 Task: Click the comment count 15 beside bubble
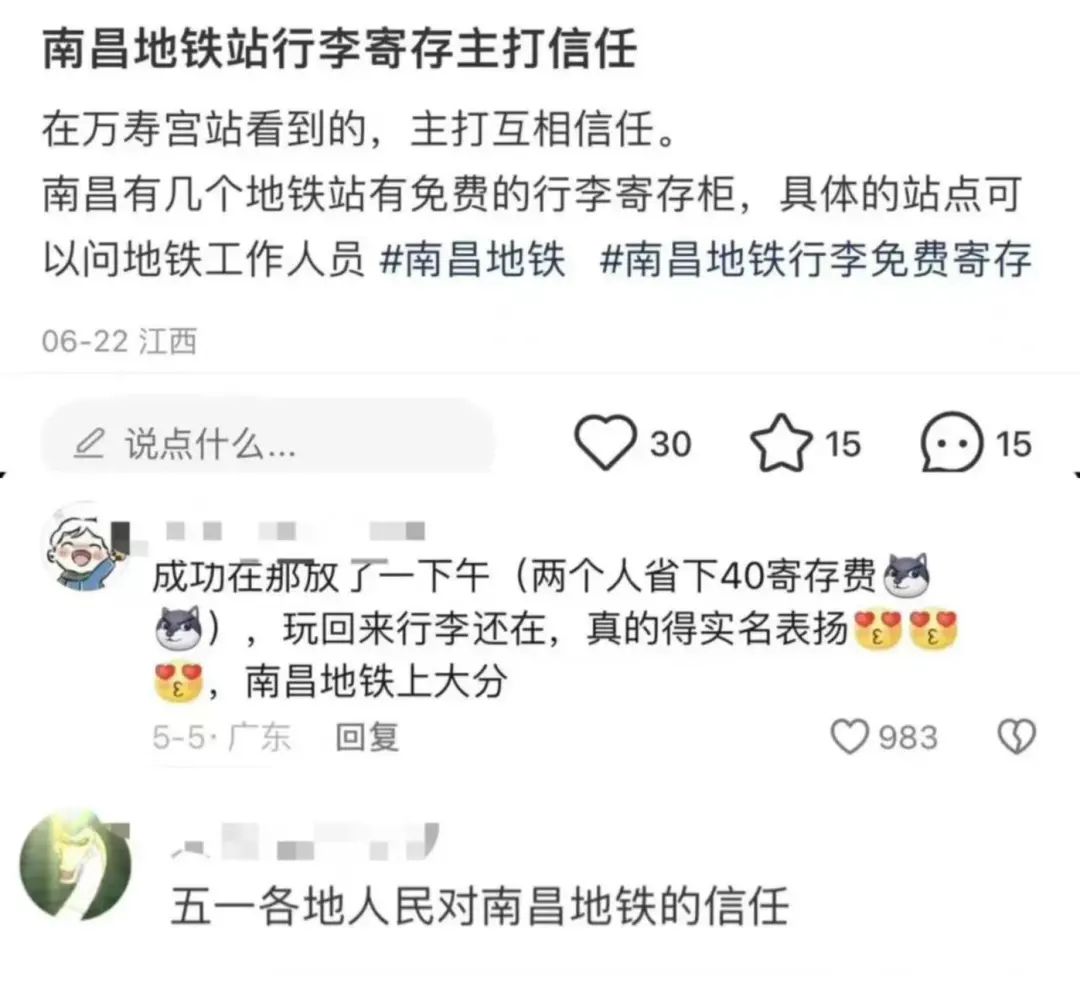(1013, 444)
